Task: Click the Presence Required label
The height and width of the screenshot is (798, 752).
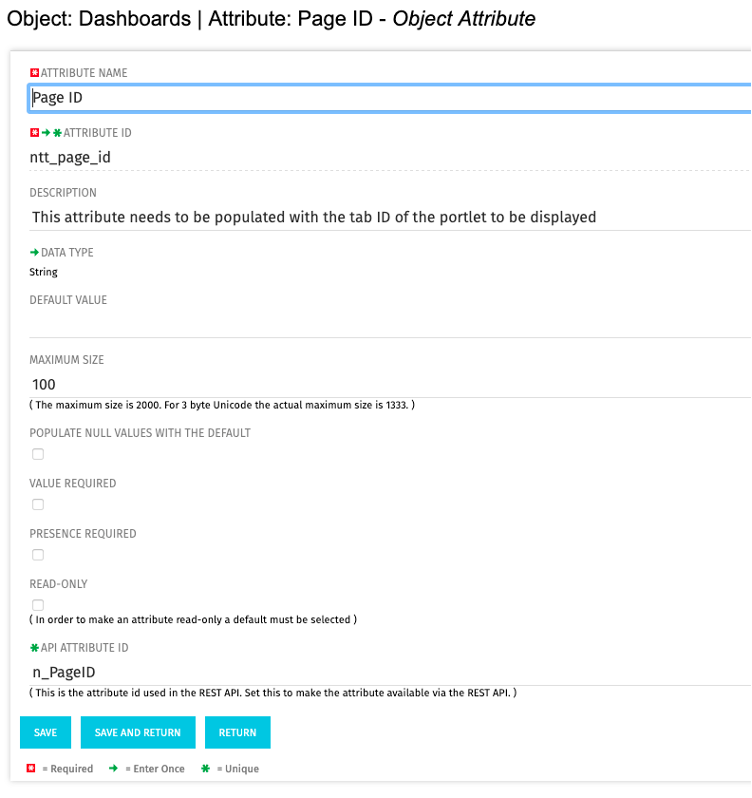Action: tap(83, 534)
